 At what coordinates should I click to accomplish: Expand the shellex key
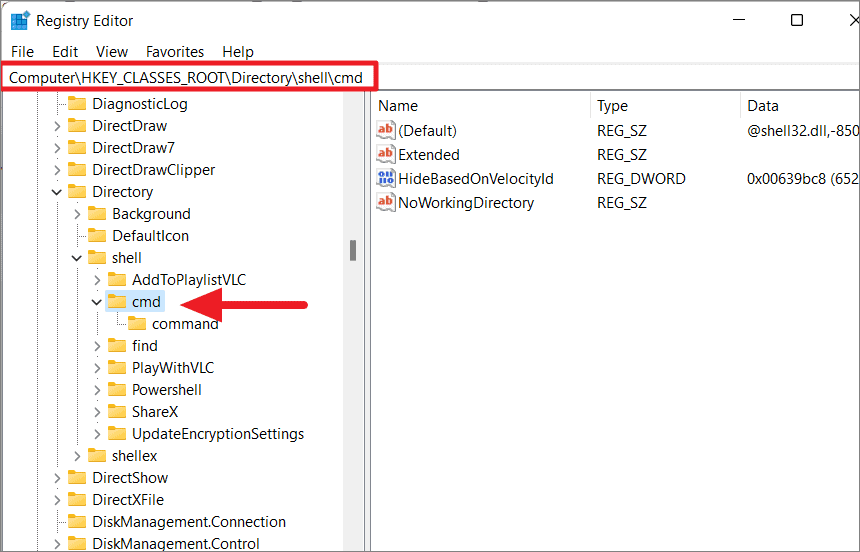[x=77, y=456]
